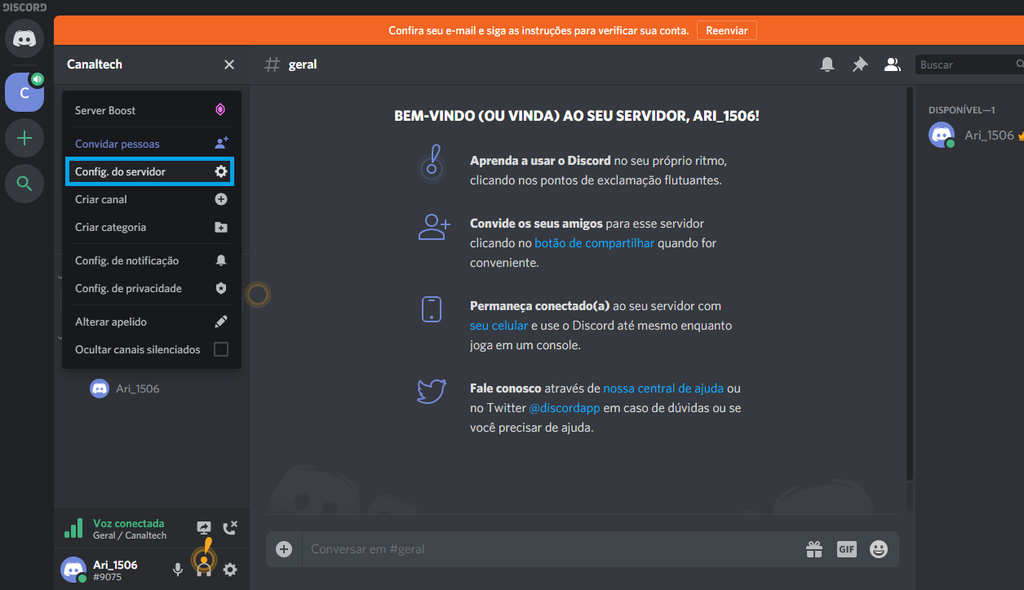1024x590 pixels.
Task: Click the chat area vertical scrollbar
Action: 909,284
